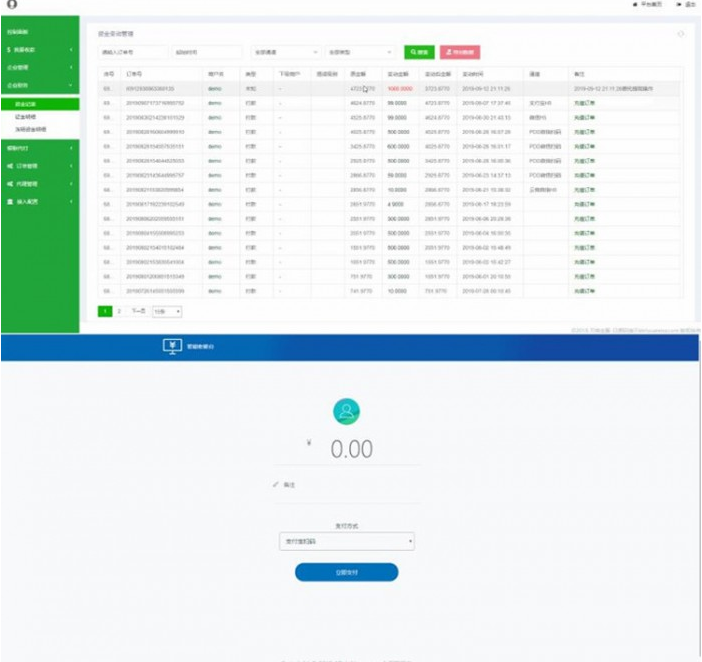The height and width of the screenshot is (662, 702).
Task: Click the logout link in the header
Action: (686, 4)
